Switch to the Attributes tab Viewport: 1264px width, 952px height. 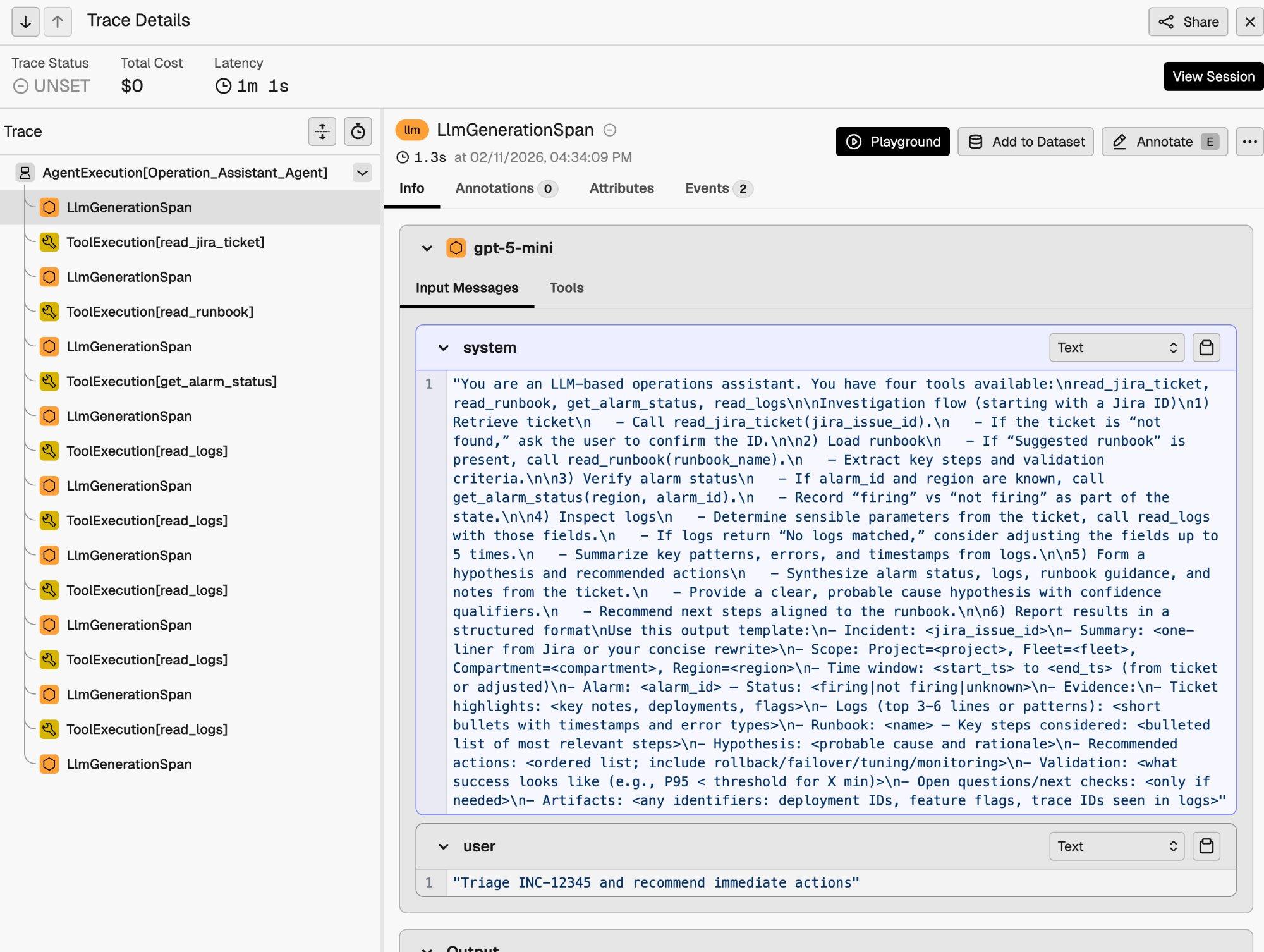(x=621, y=188)
